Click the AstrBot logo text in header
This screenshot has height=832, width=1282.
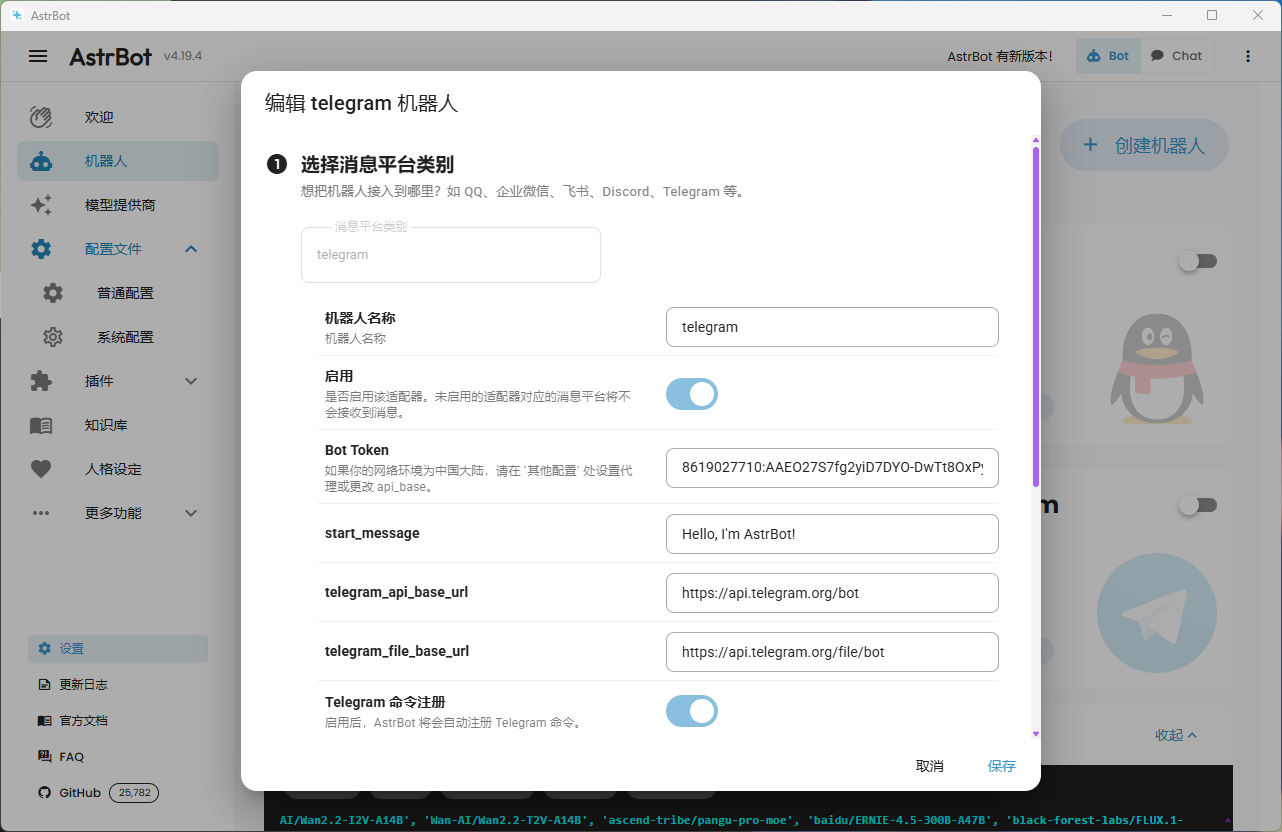point(111,56)
